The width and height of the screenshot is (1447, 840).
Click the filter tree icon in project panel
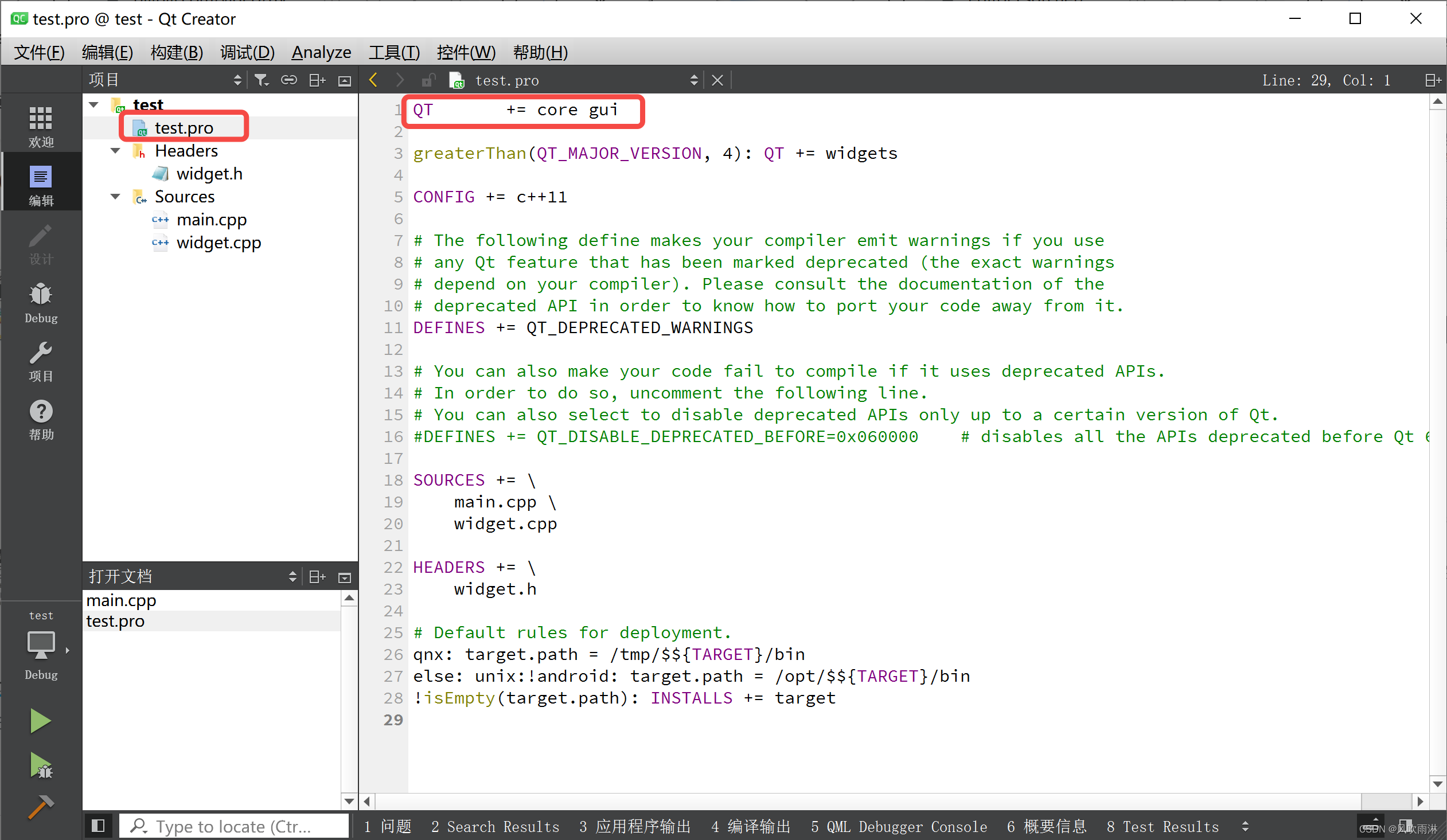coord(262,80)
